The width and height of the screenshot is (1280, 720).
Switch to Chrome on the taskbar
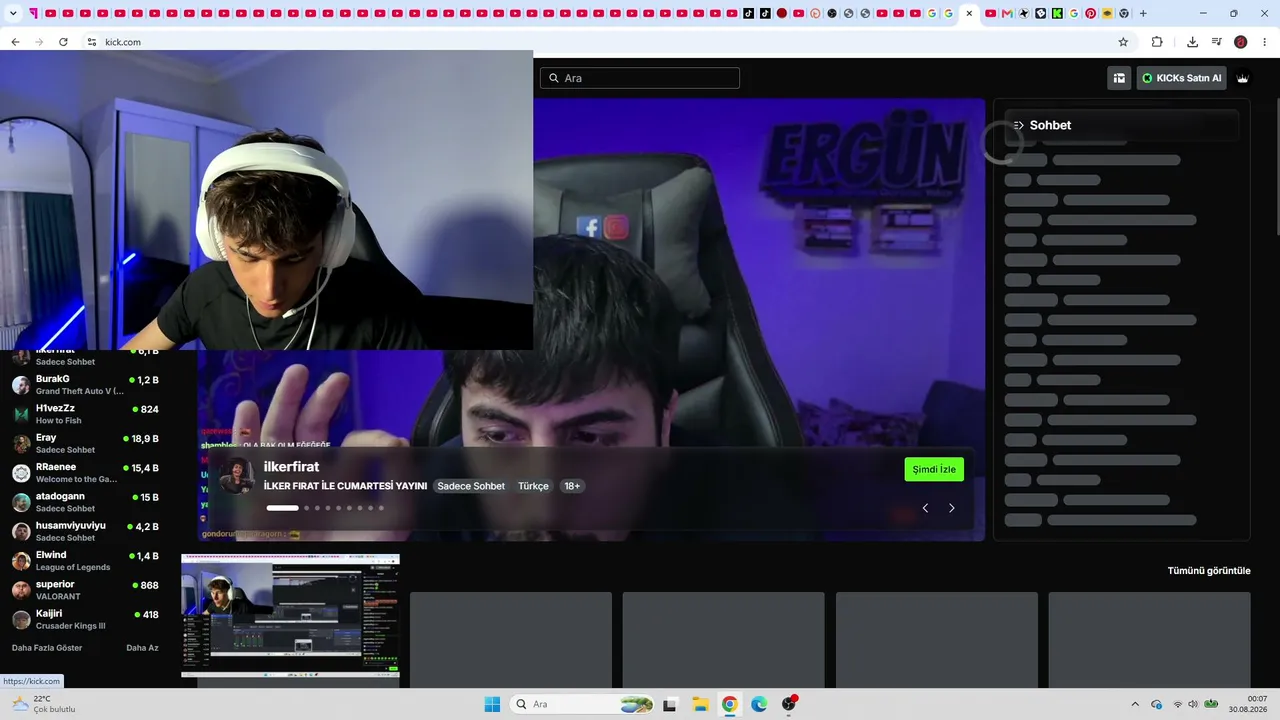point(730,704)
